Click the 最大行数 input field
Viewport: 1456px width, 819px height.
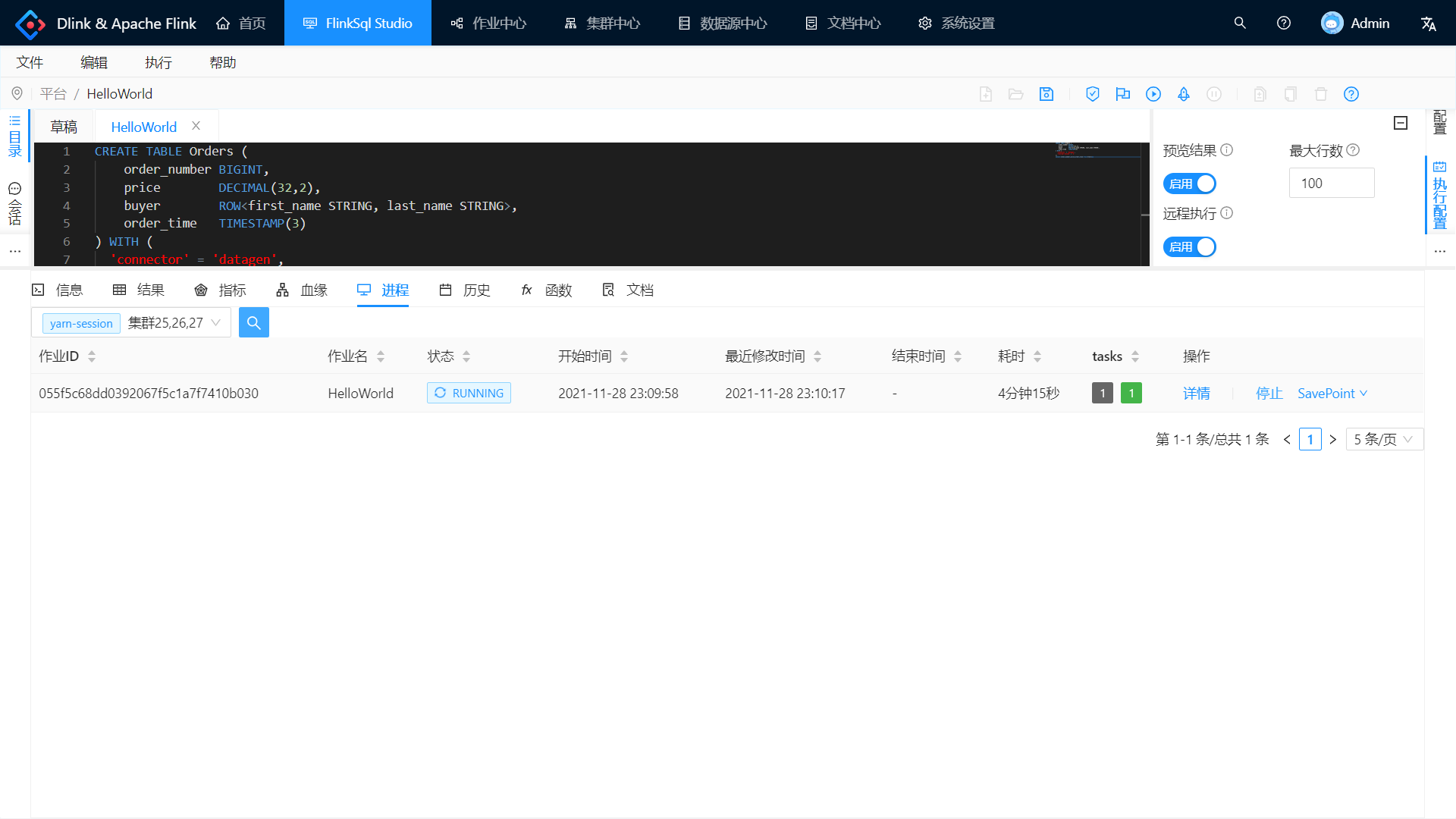(1331, 183)
